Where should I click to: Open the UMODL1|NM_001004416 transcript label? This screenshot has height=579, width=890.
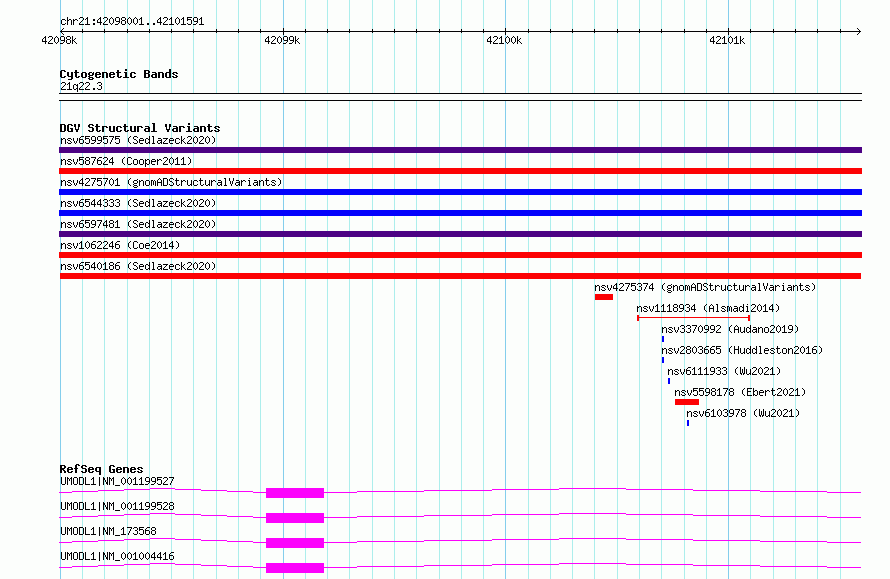click(117, 556)
